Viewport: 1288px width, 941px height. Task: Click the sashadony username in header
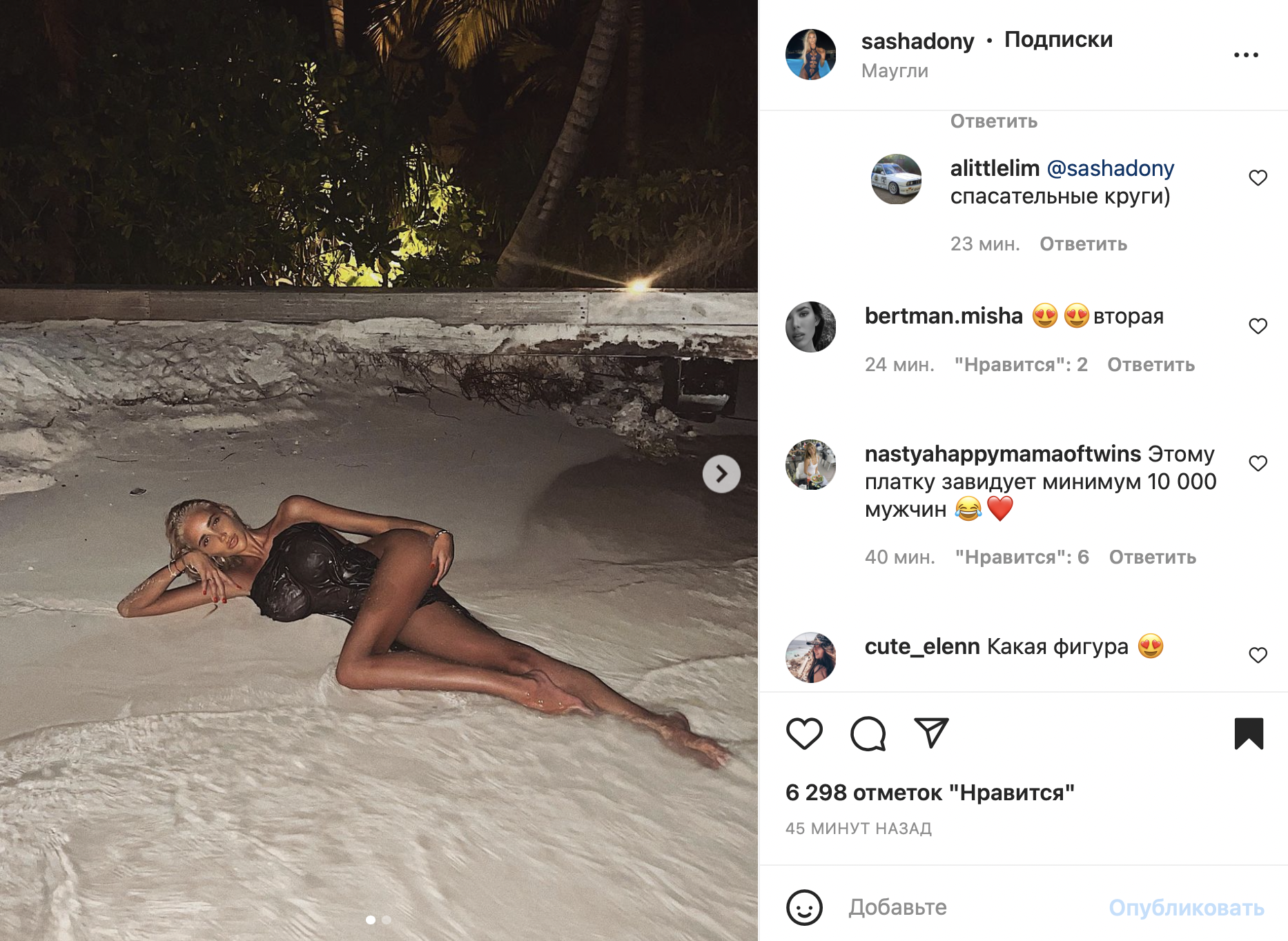click(917, 41)
